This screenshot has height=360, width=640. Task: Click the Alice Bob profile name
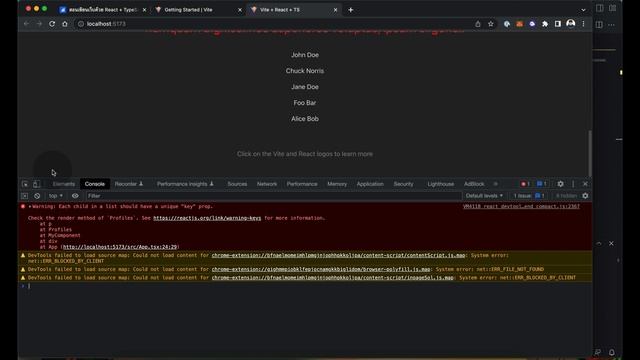(x=305, y=119)
